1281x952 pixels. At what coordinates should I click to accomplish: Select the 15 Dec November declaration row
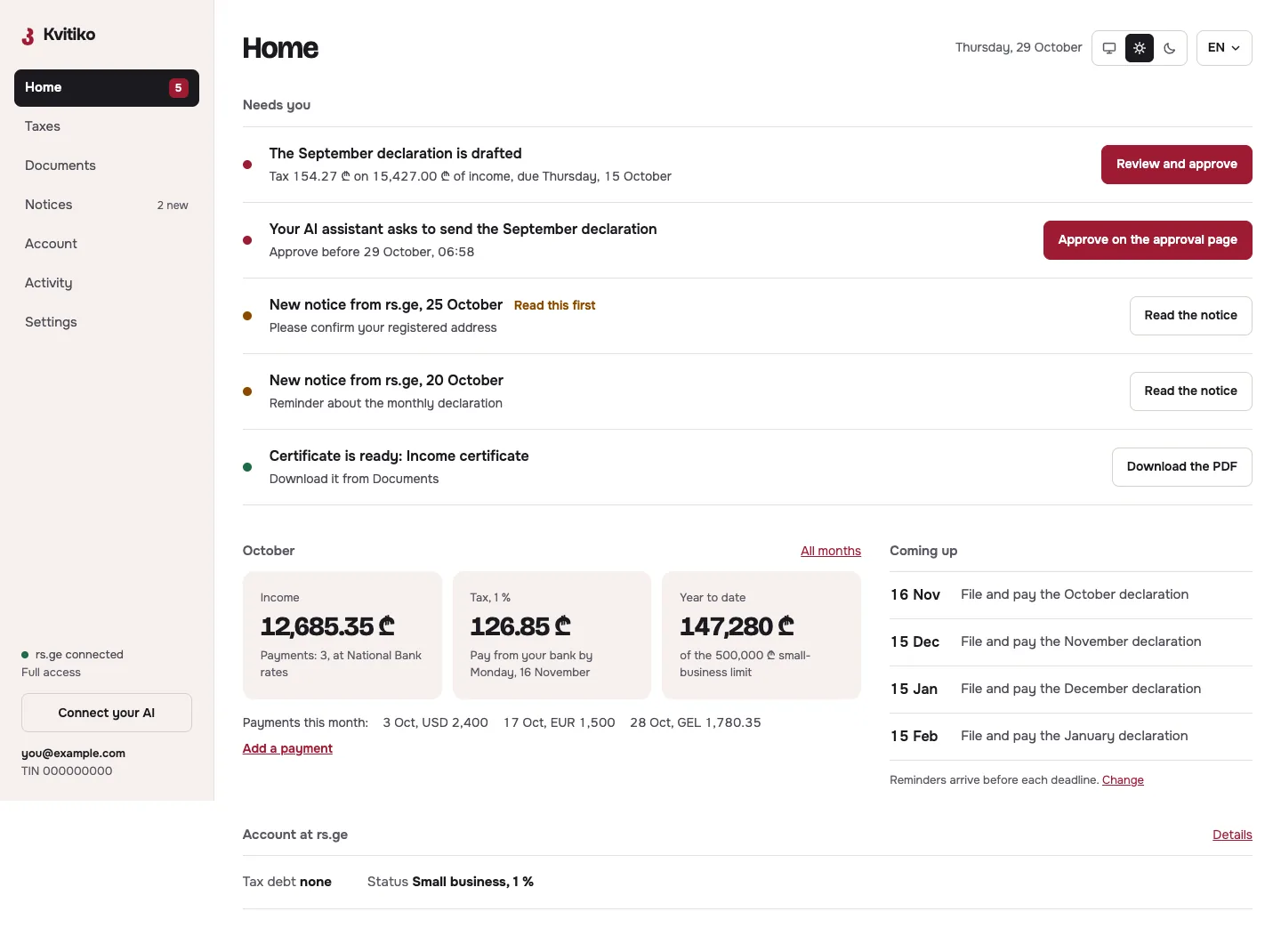point(1071,642)
